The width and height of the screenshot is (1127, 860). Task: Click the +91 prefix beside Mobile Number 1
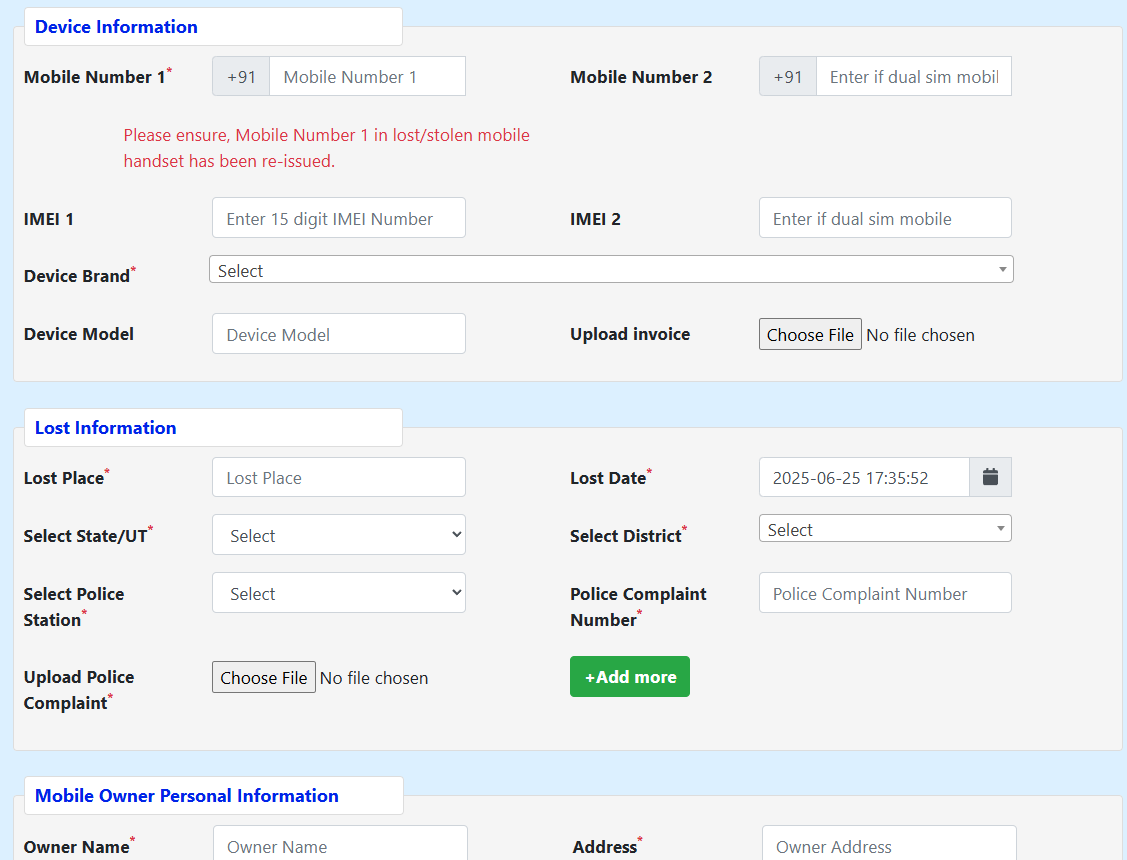coord(241,76)
